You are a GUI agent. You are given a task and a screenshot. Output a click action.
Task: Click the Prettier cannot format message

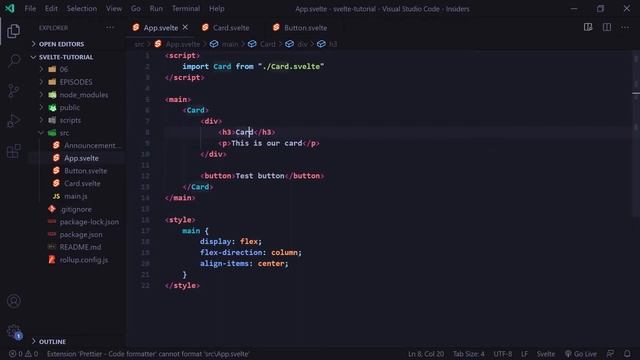[x=148, y=354]
